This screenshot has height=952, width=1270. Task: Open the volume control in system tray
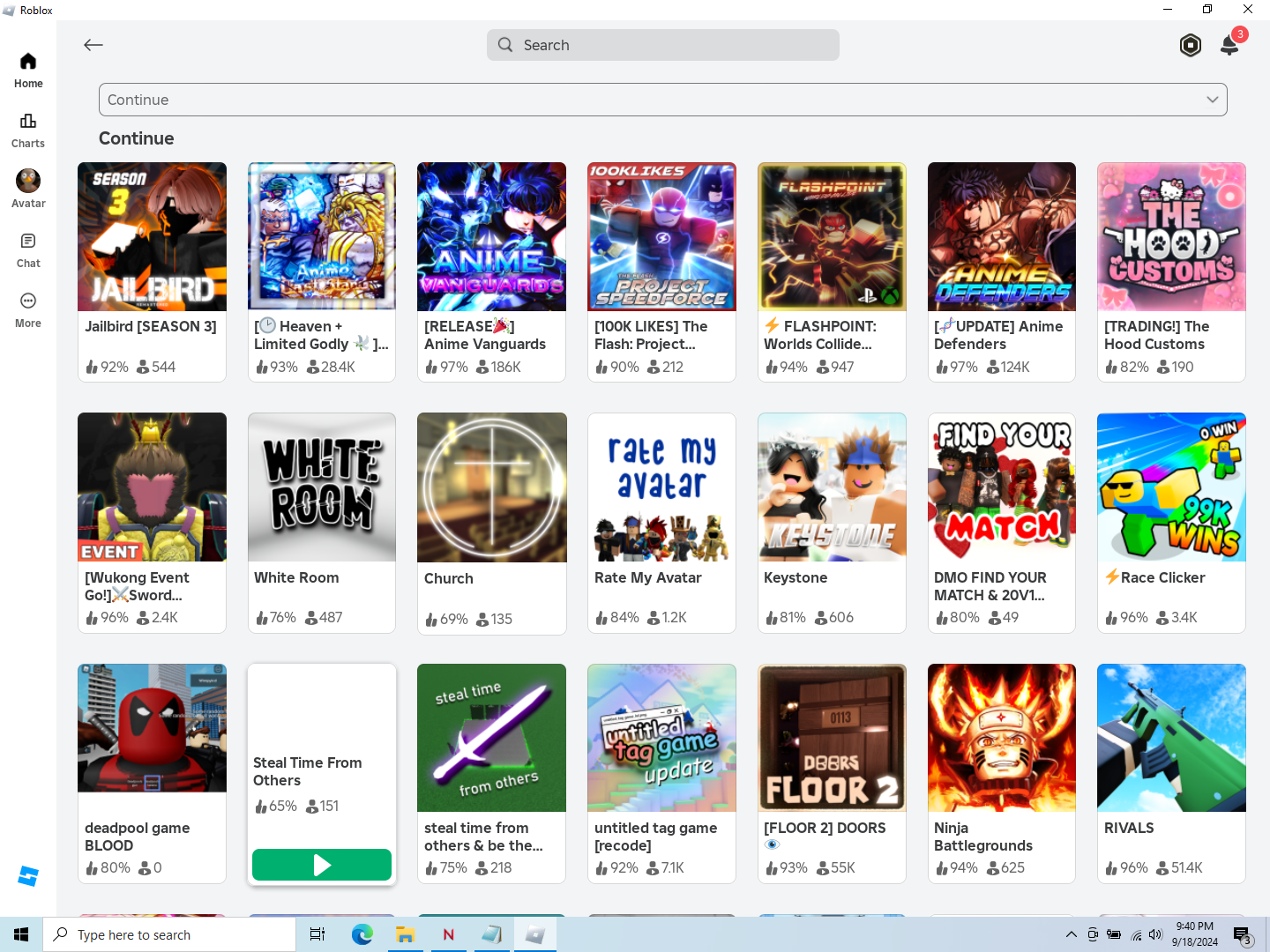point(1156,934)
